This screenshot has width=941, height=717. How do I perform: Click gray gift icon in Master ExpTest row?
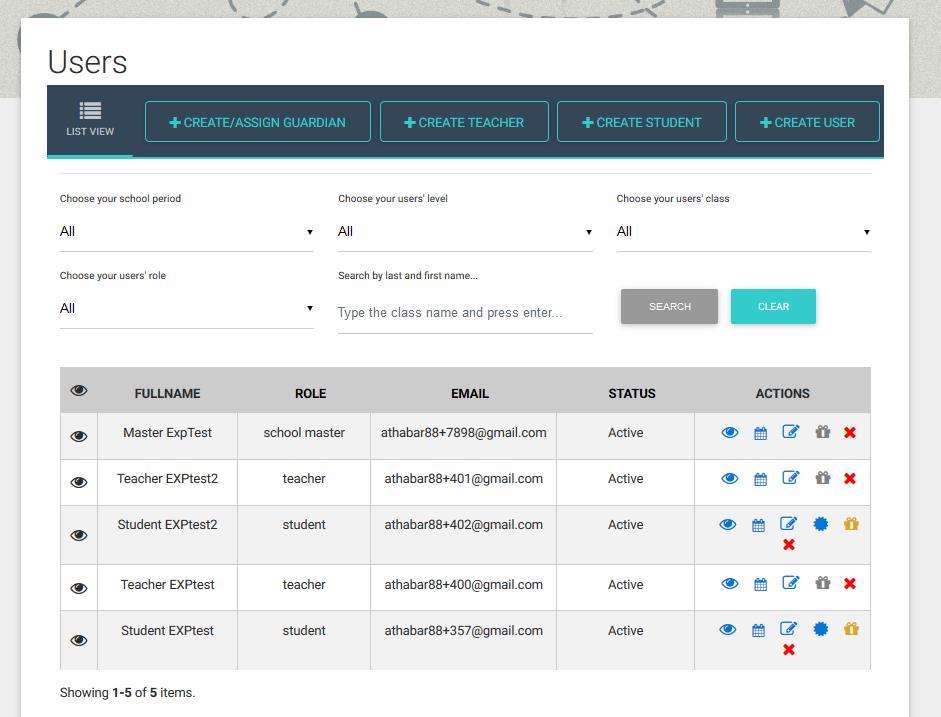tap(823, 431)
